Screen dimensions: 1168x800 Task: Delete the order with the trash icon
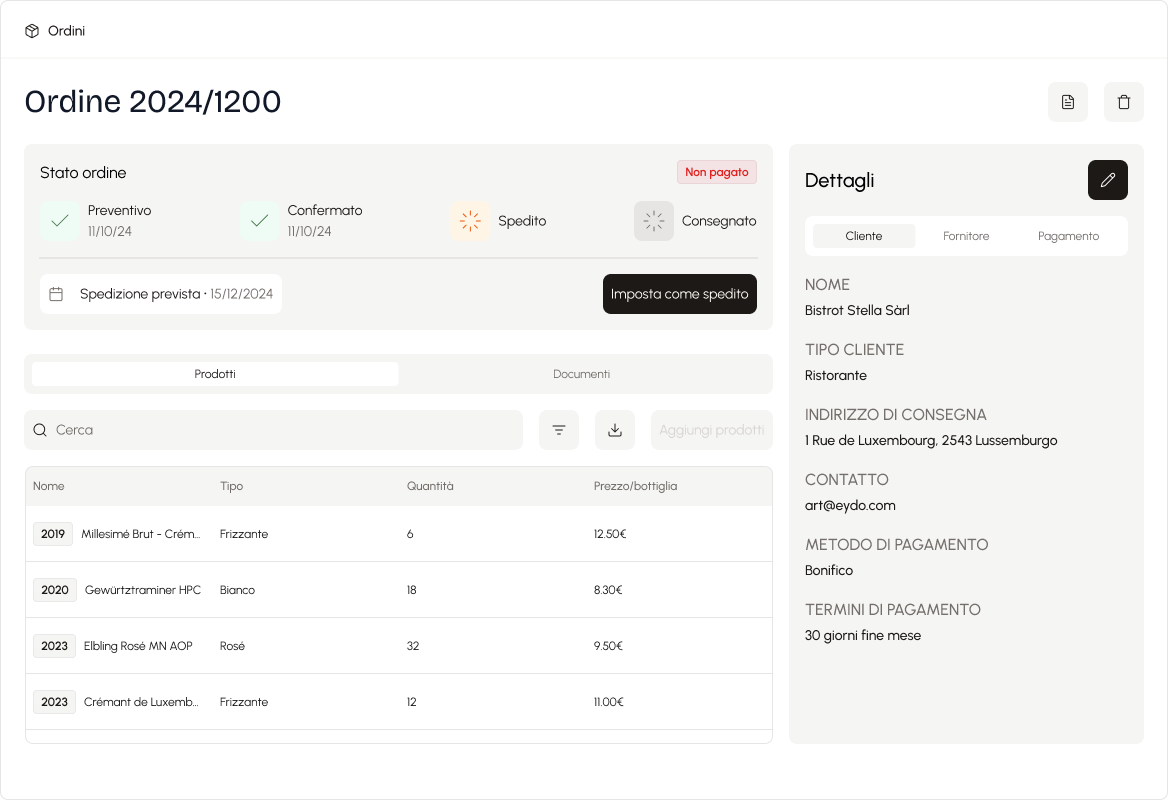coord(1124,102)
